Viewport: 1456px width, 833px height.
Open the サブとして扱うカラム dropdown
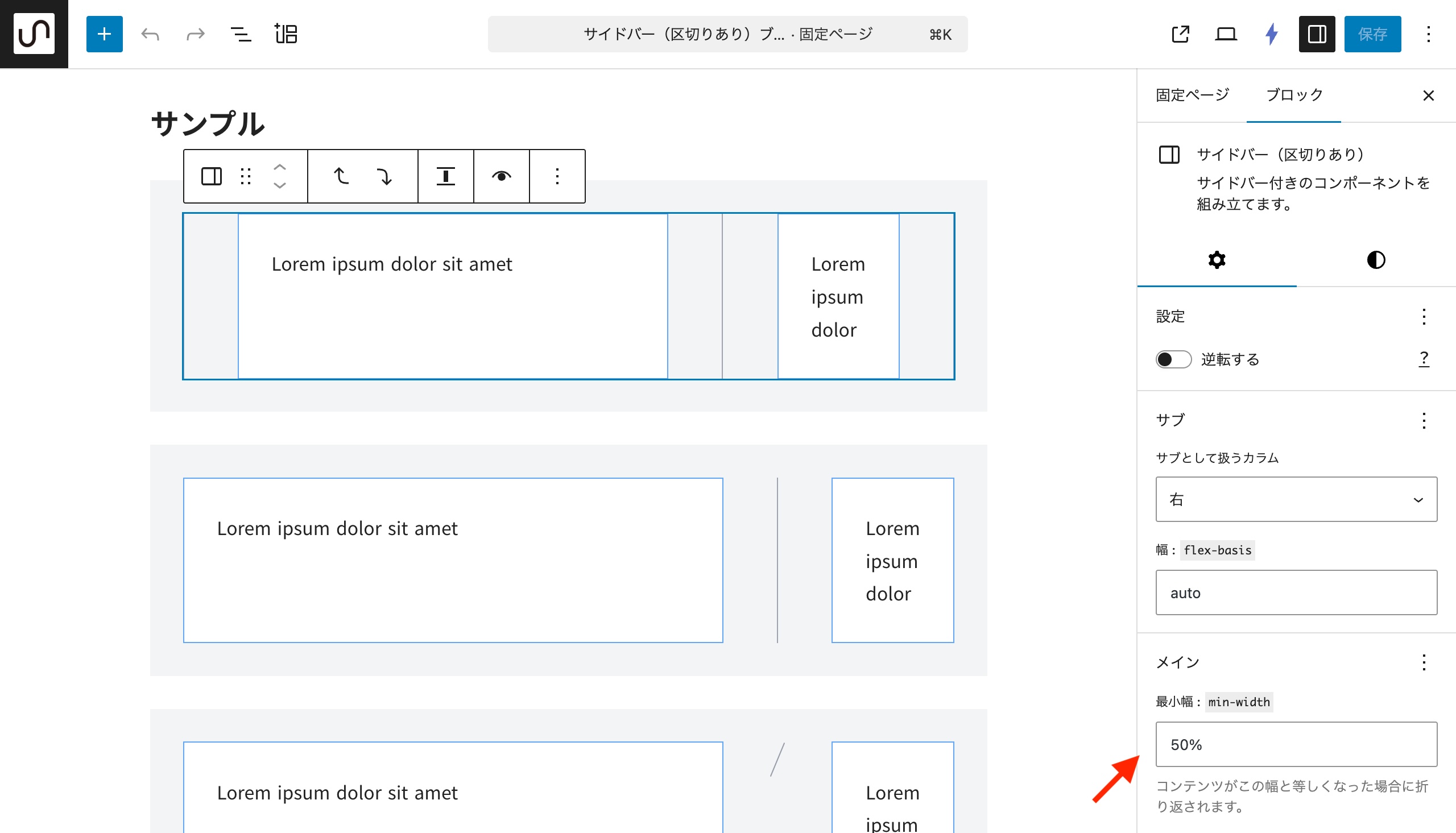click(x=1296, y=499)
